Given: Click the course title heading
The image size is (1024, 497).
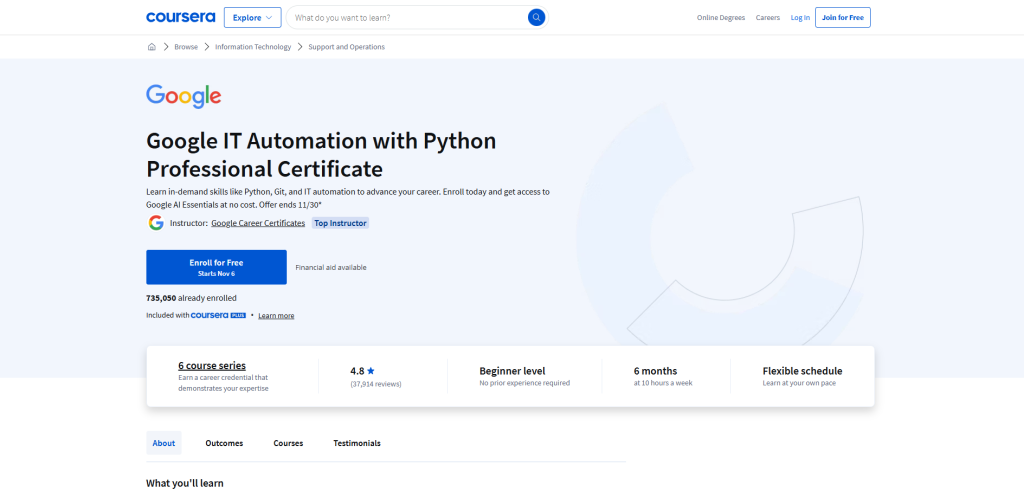Looking at the screenshot, I should pyautogui.click(x=321, y=155).
